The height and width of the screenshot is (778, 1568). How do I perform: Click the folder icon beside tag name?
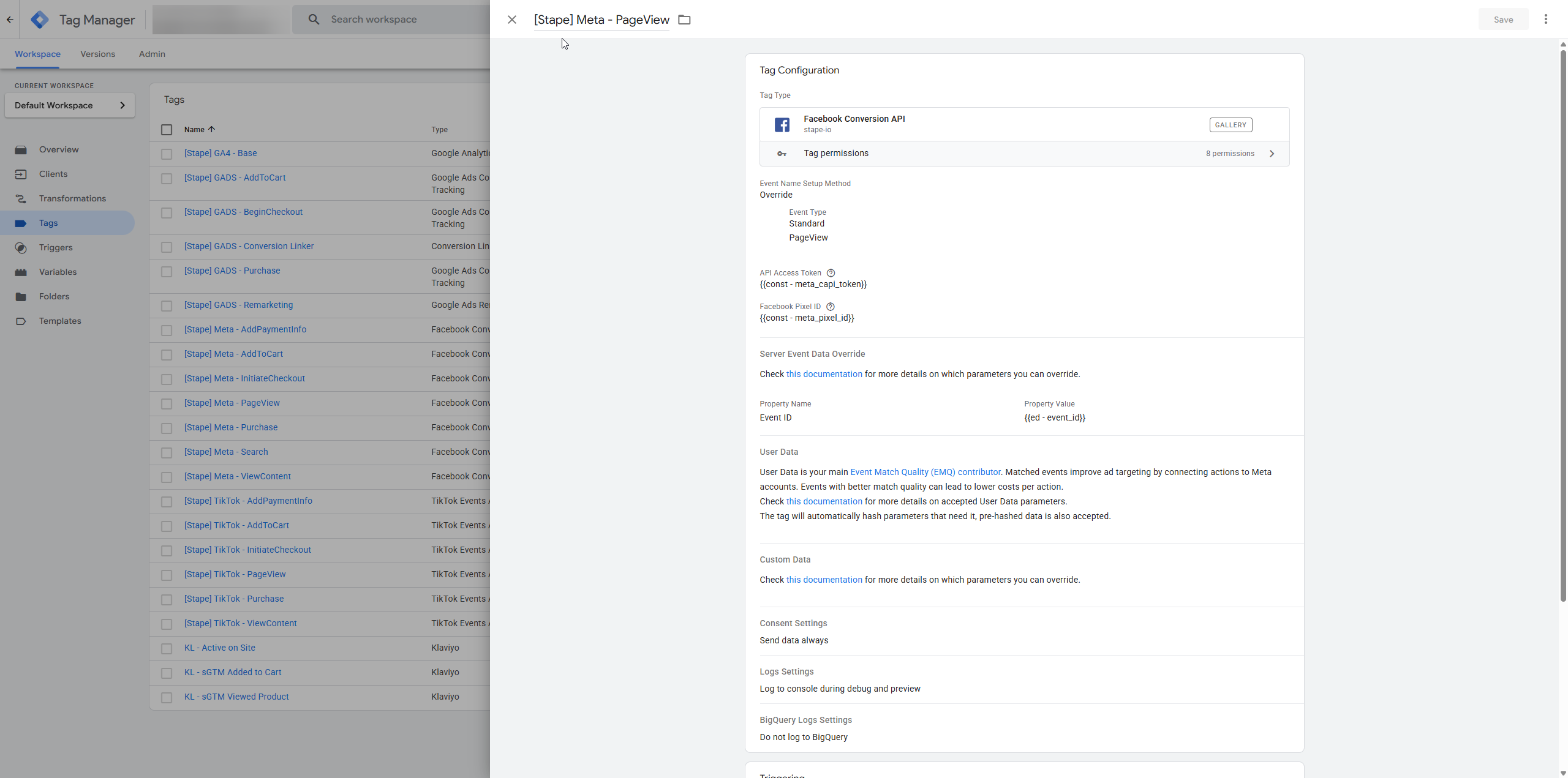point(684,20)
